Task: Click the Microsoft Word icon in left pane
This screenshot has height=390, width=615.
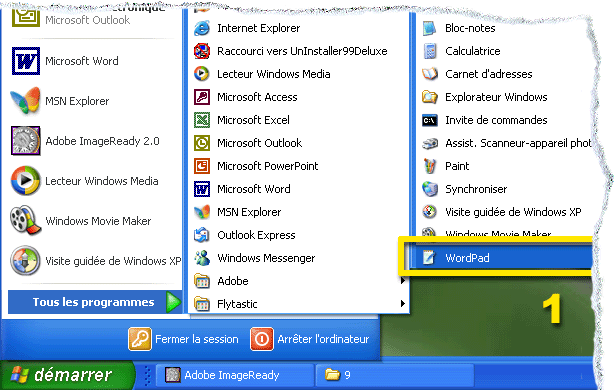Action: point(25,61)
